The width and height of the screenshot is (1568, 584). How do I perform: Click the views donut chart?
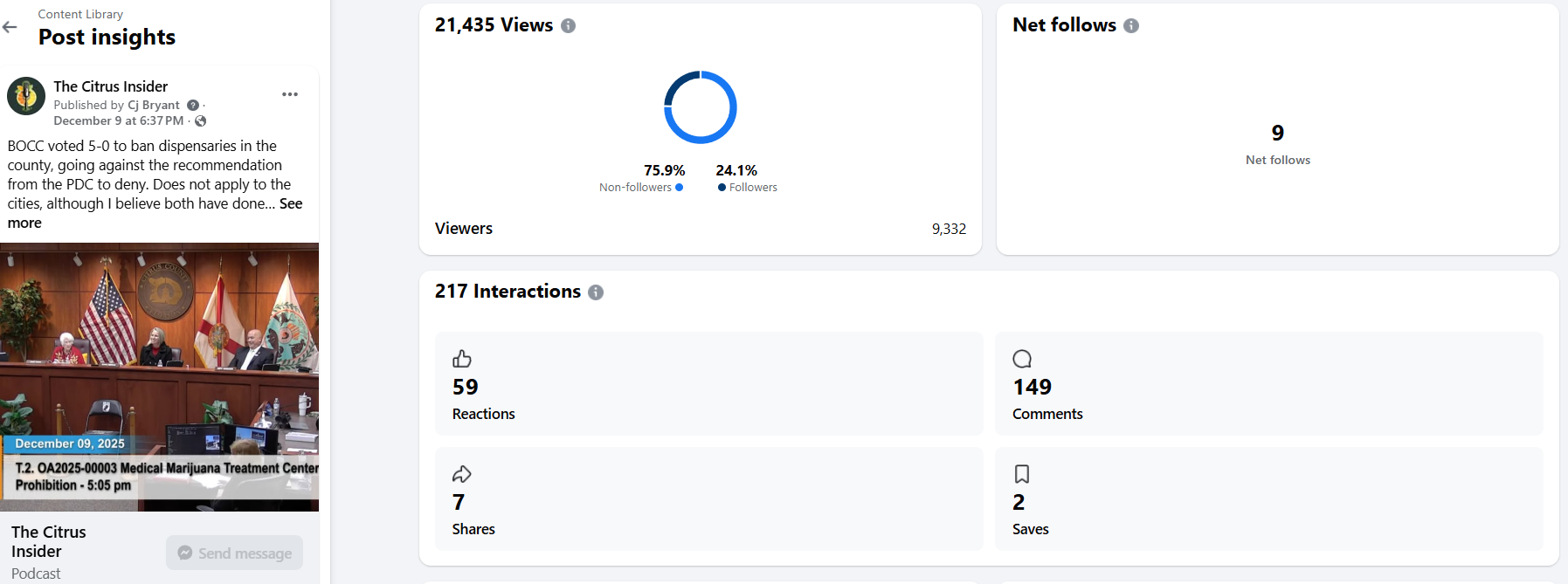click(701, 107)
